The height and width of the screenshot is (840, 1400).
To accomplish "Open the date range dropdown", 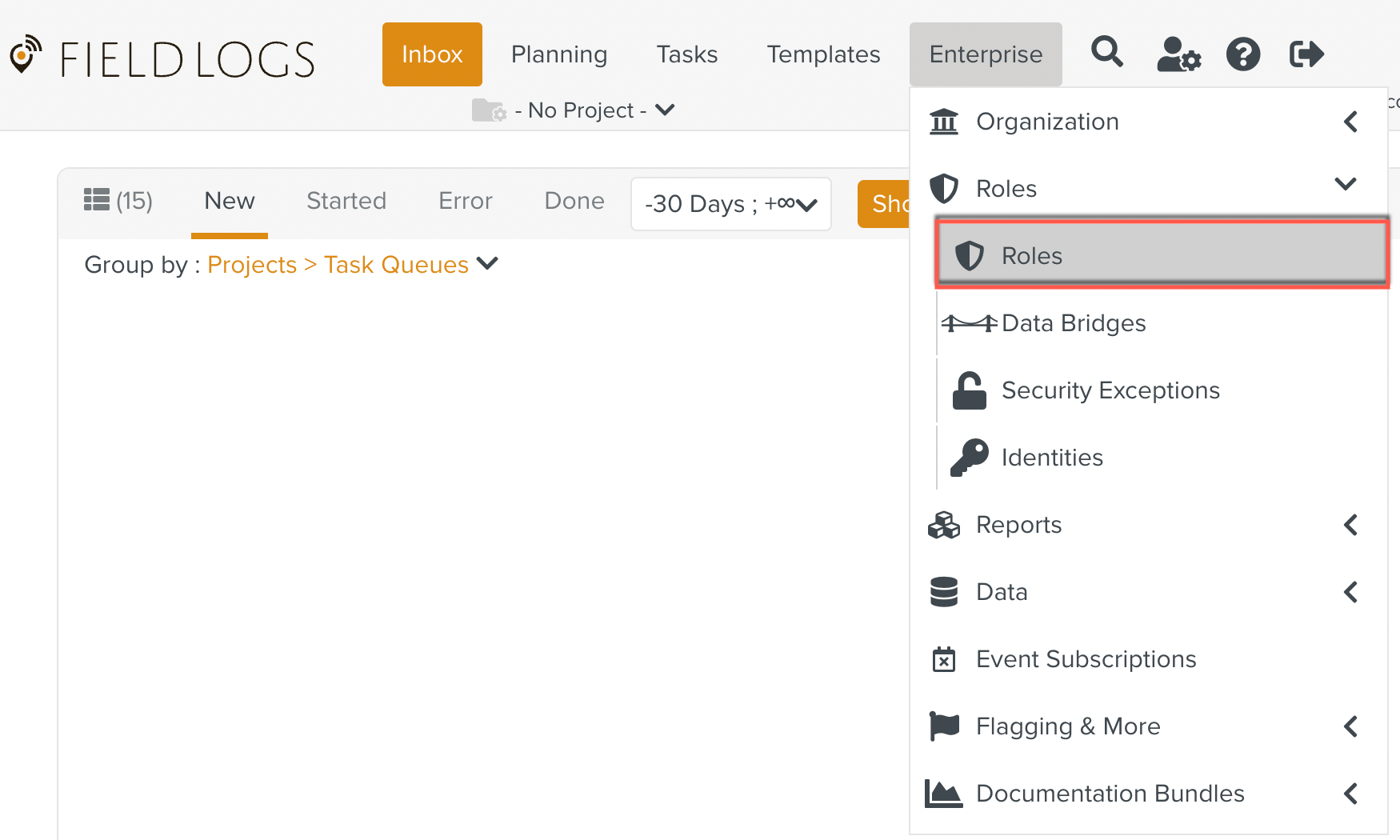I will (x=730, y=204).
